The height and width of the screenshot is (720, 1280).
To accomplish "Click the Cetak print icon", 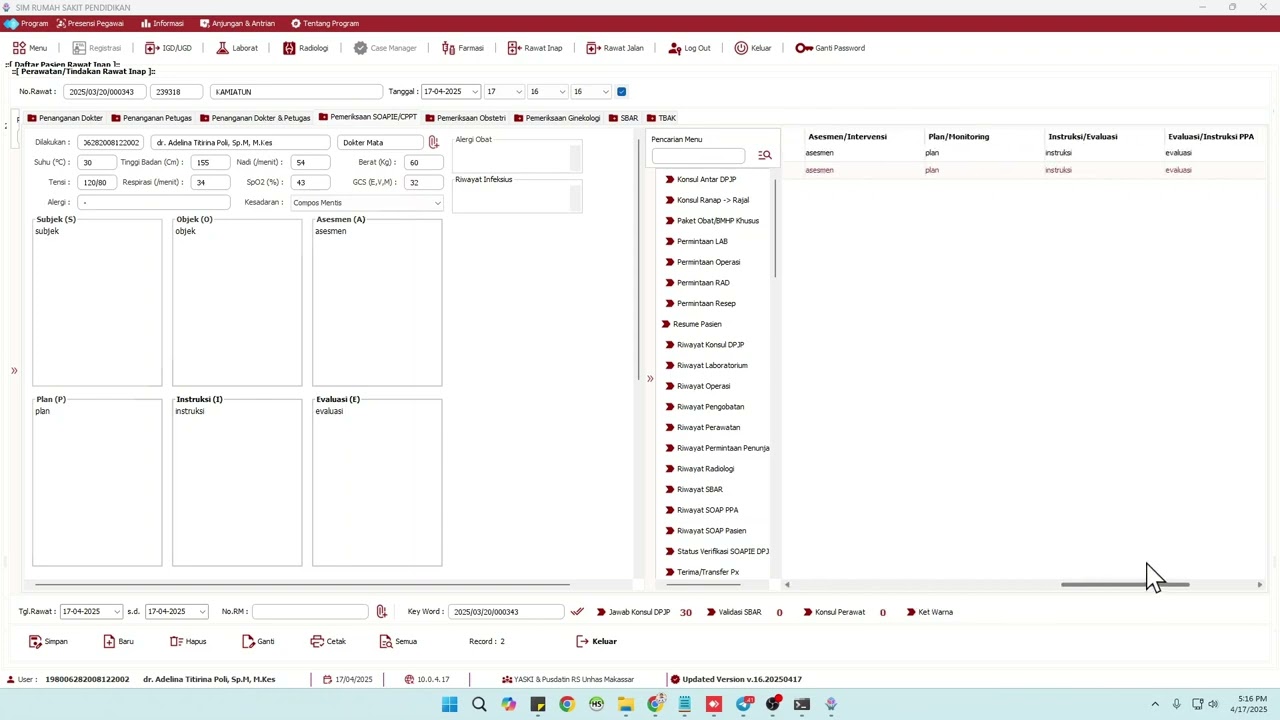I will 317,641.
